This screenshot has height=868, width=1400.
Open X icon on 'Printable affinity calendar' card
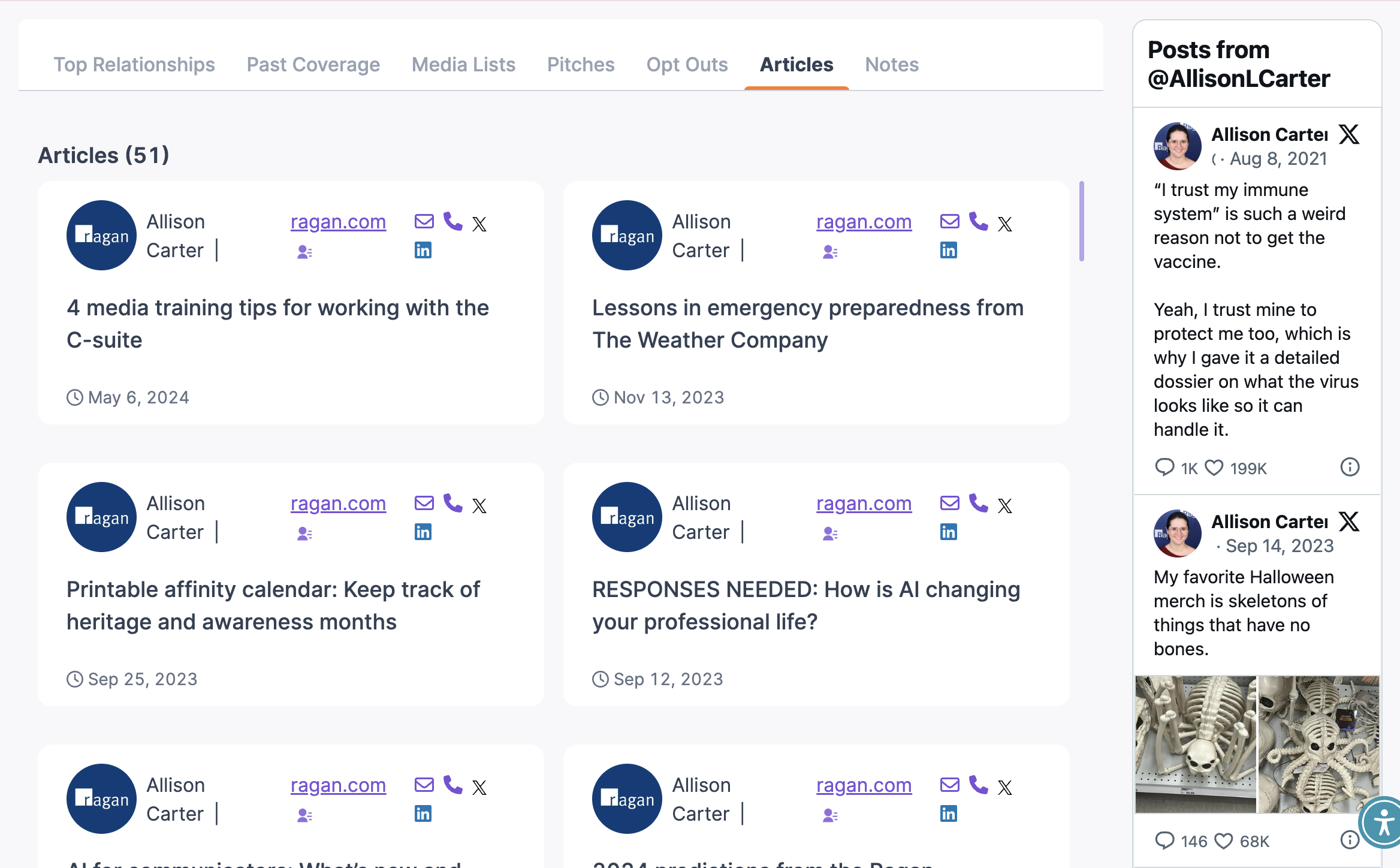[479, 506]
